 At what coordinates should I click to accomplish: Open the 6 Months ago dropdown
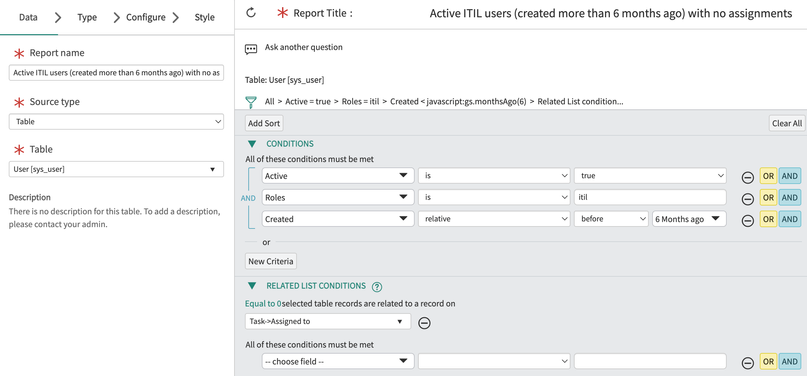pos(689,219)
